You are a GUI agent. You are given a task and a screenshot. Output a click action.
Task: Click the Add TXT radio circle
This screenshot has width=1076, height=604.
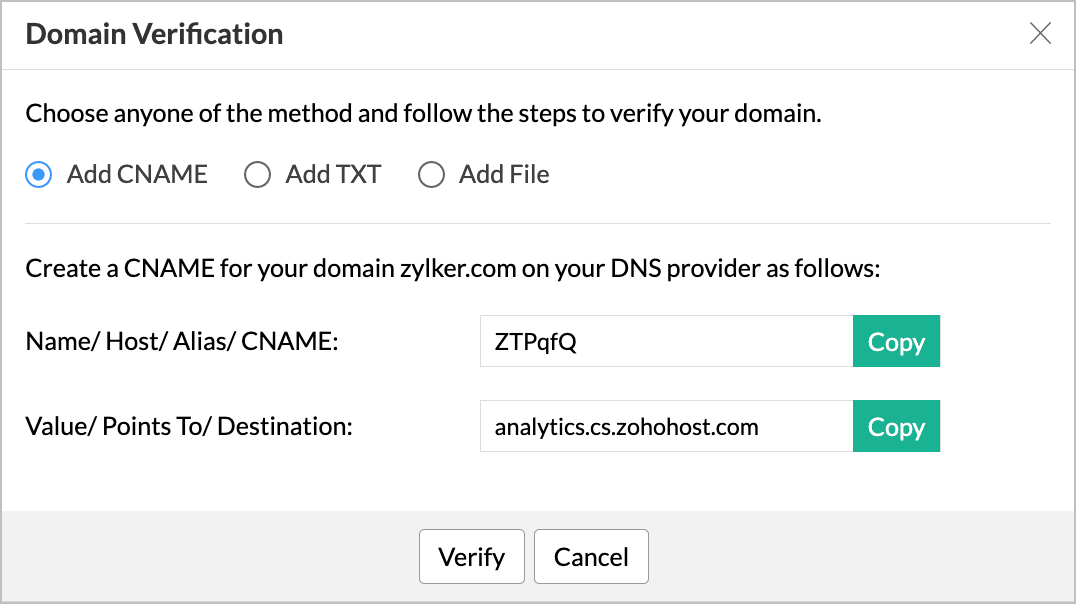point(257,174)
